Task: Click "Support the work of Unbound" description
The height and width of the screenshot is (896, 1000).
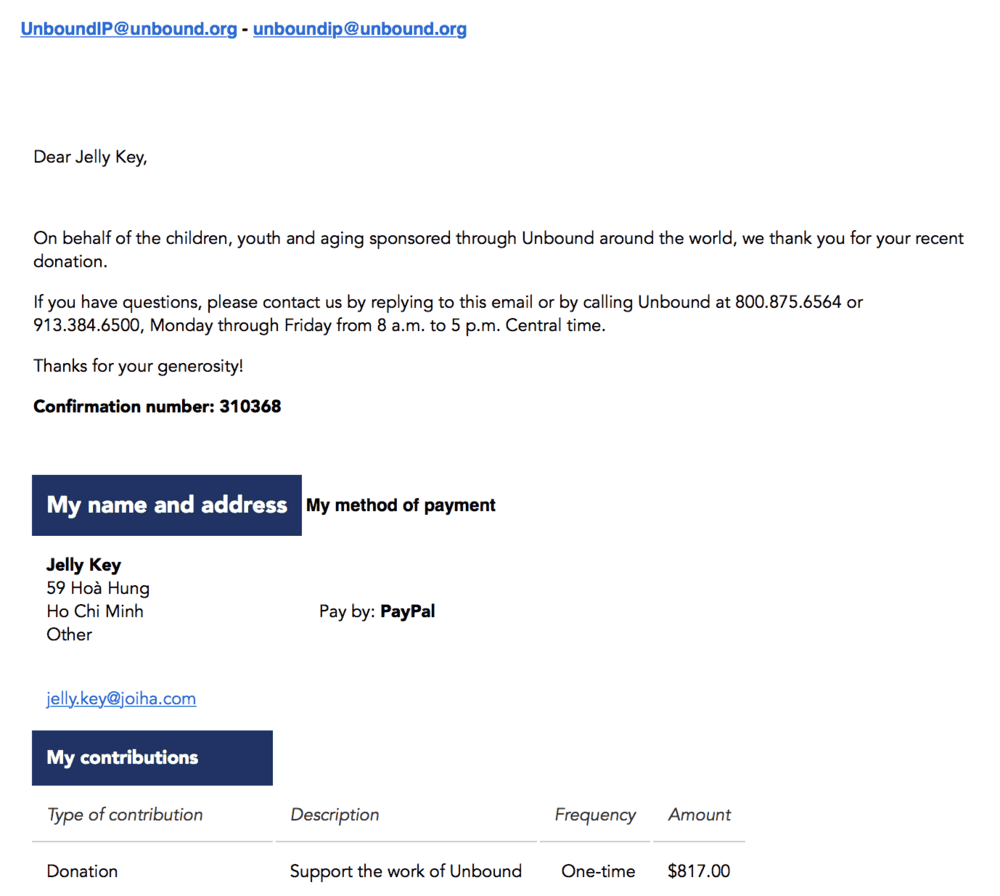Action: tap(406, 871)
